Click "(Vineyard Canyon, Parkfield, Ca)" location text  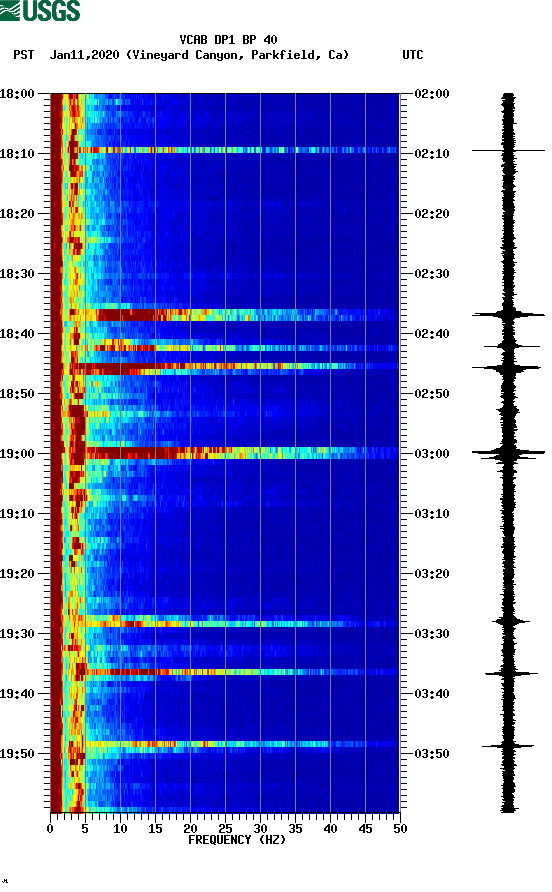pyautogui.click(x=237, y=55)
